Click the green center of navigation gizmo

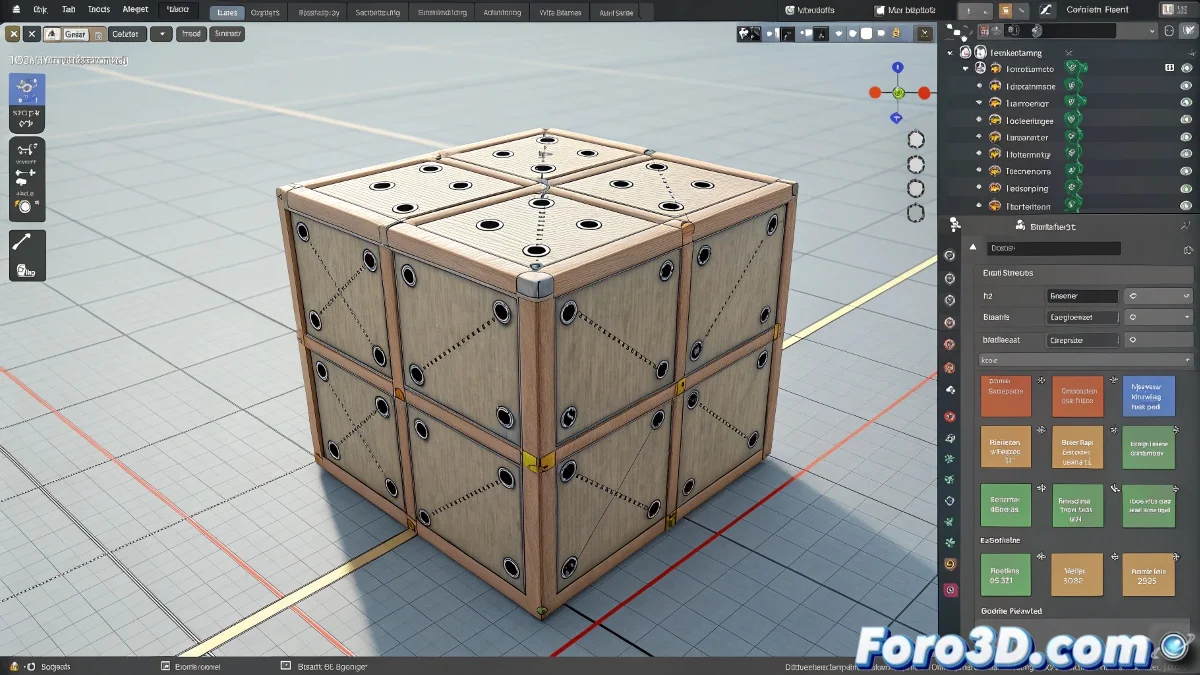(898, 92)
